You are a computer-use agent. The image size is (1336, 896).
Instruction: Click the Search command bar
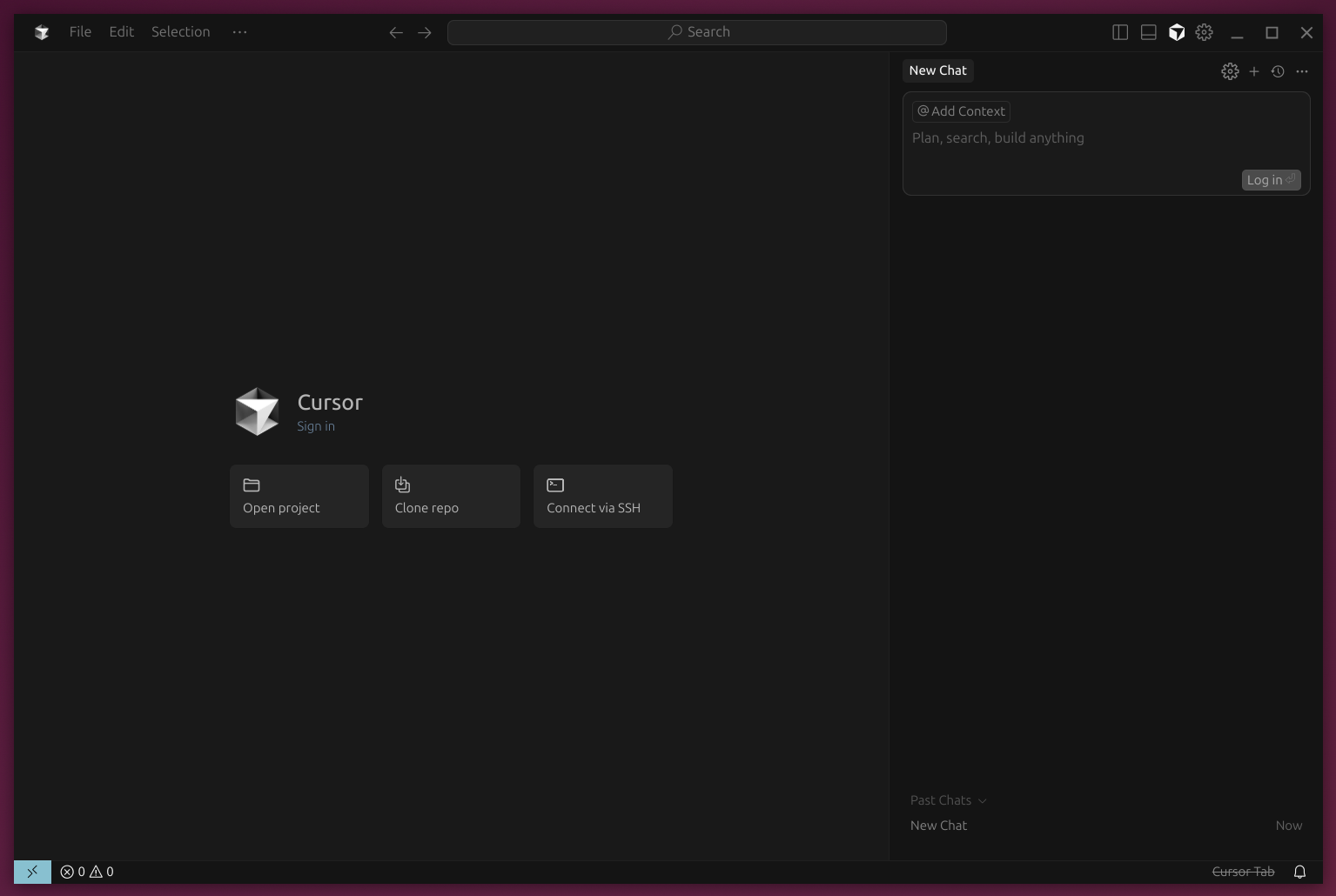click(696, 32)
